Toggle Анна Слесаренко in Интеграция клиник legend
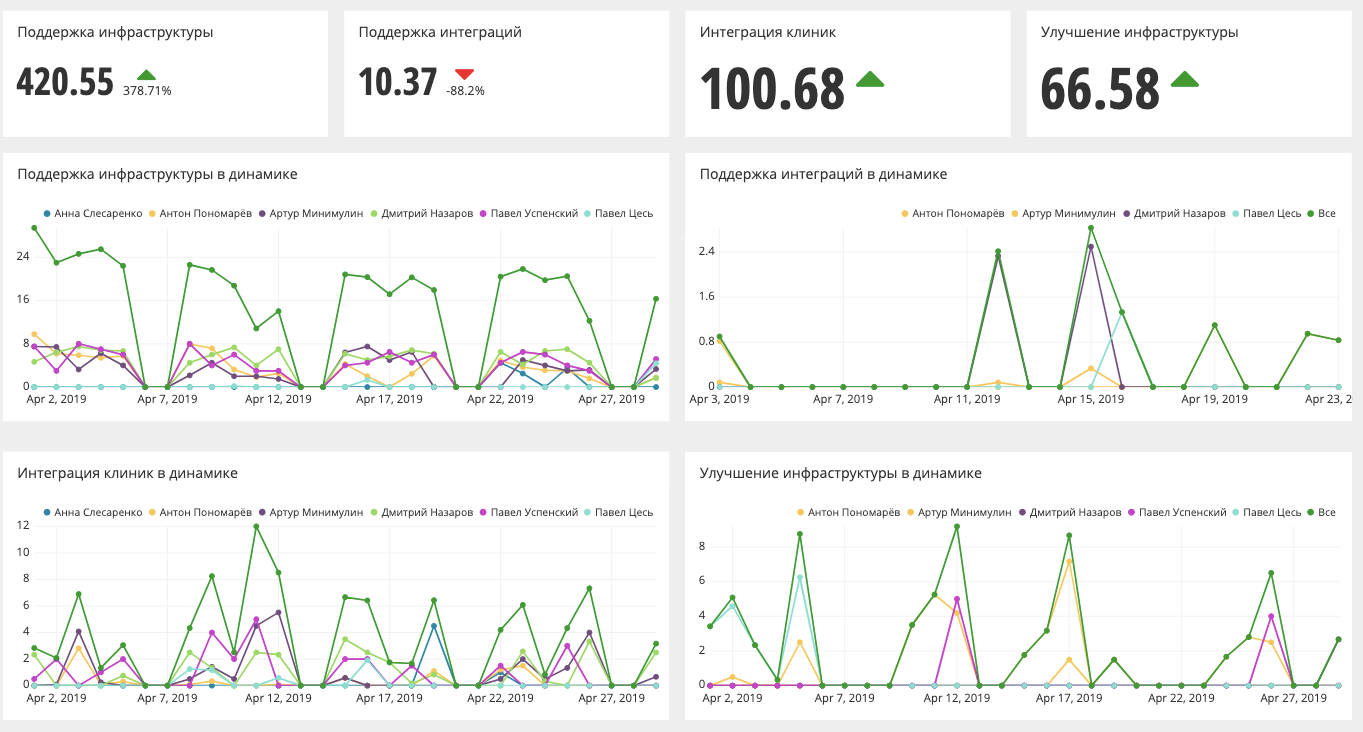Image resolution: width=1363 pixels, height=732 pixels. [94, 512]
